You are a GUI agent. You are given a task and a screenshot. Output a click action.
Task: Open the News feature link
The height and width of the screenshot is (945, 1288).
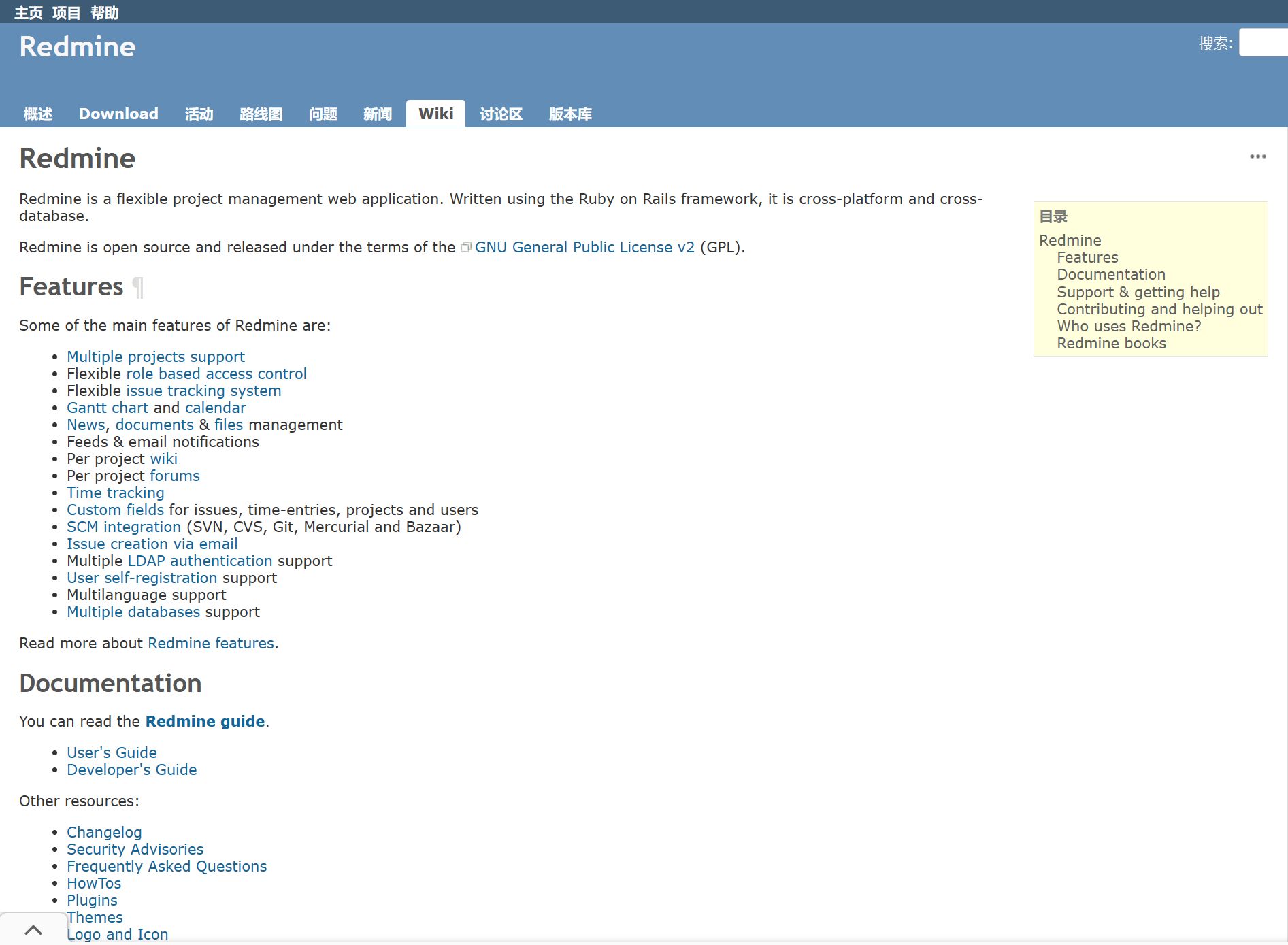[x=86, y=425]
